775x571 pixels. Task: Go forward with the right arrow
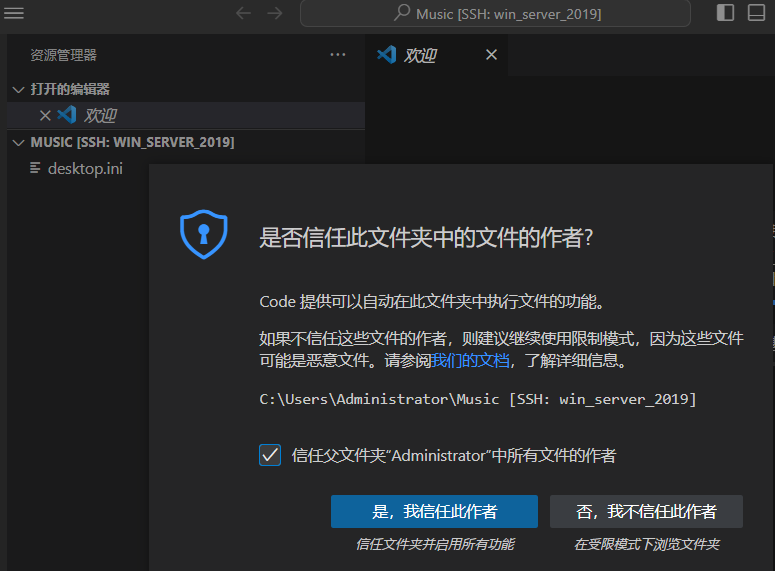click(x=275, y=13)
